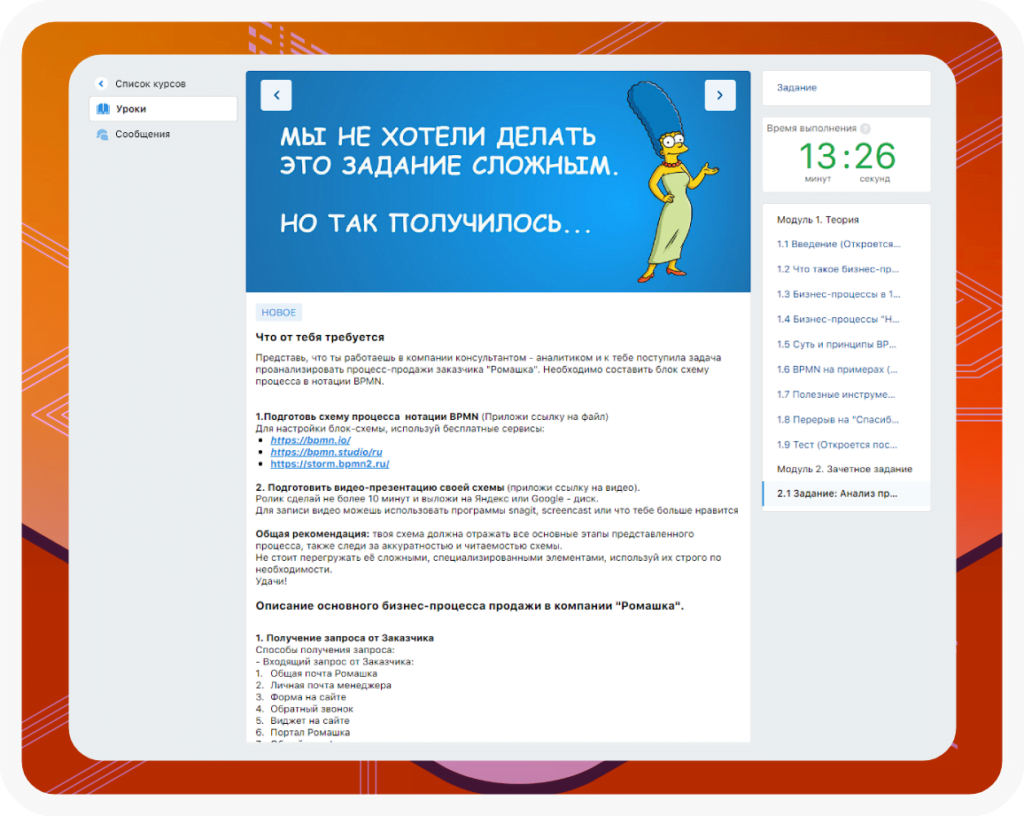The image size is (1024, 816).
Task: Click the Модуль 2. Зачетное задание heading
Action: 844,469
